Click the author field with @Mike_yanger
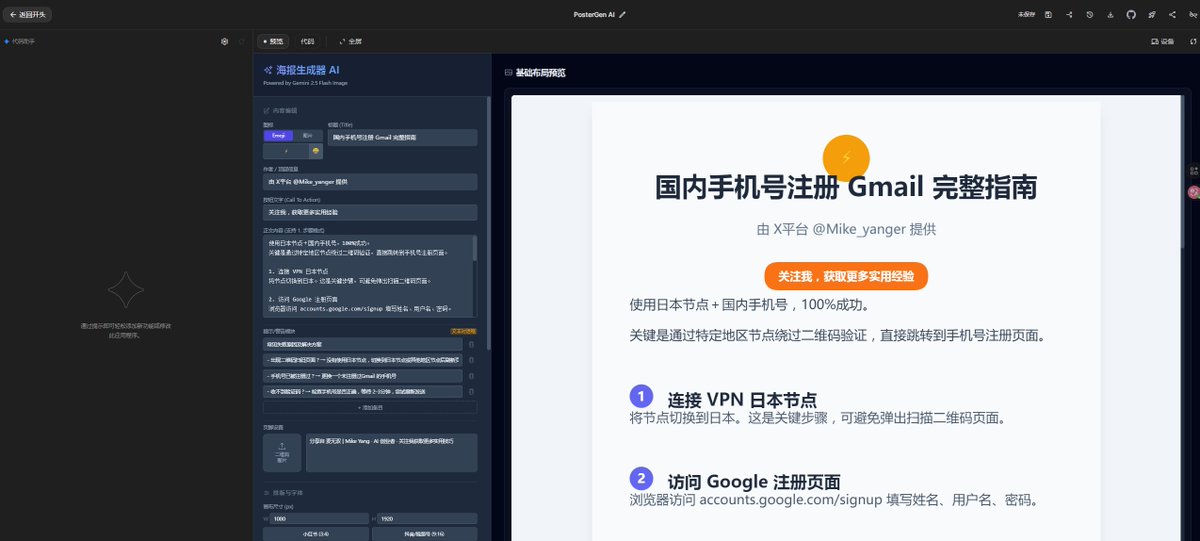 pos(370,182)
